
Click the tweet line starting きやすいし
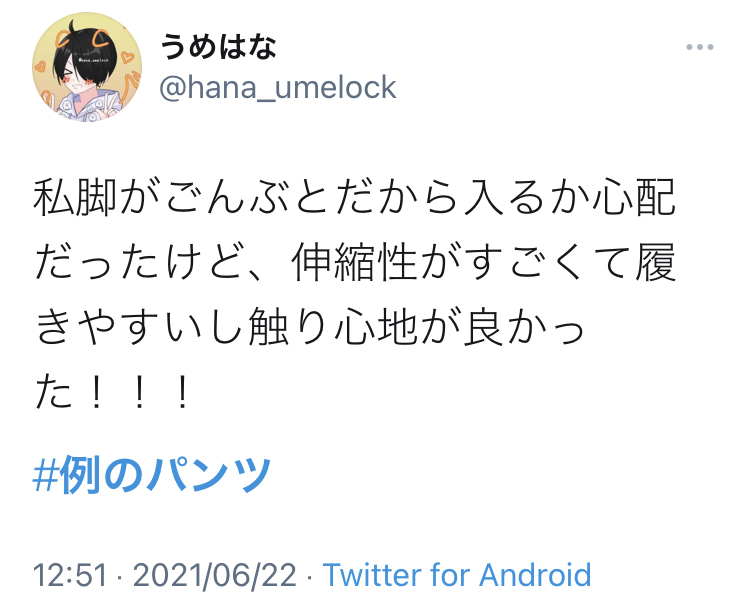click(x=309, y=327)
